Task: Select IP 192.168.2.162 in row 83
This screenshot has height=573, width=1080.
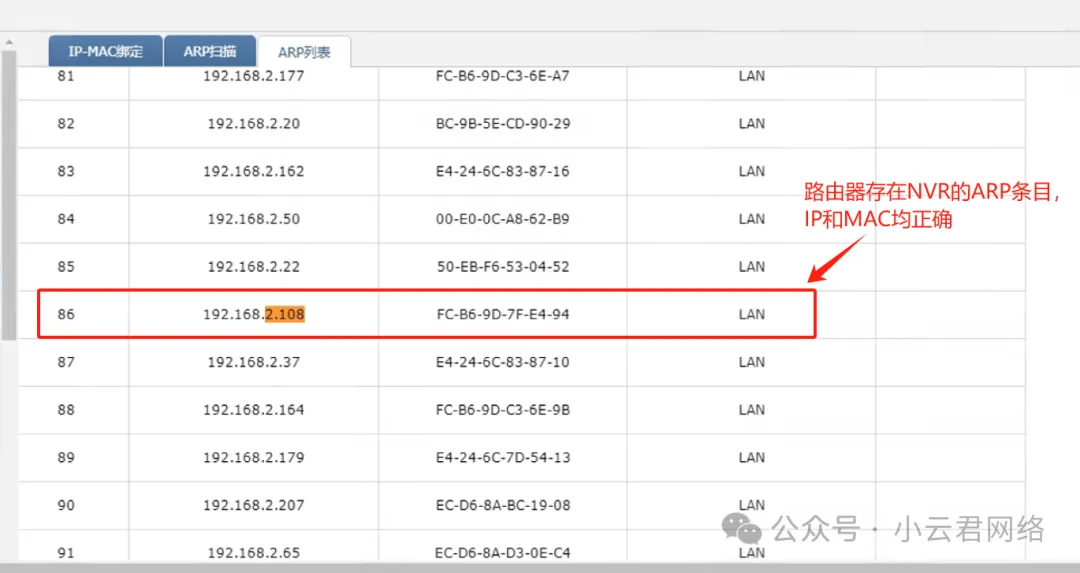Action: coord(254,171)
